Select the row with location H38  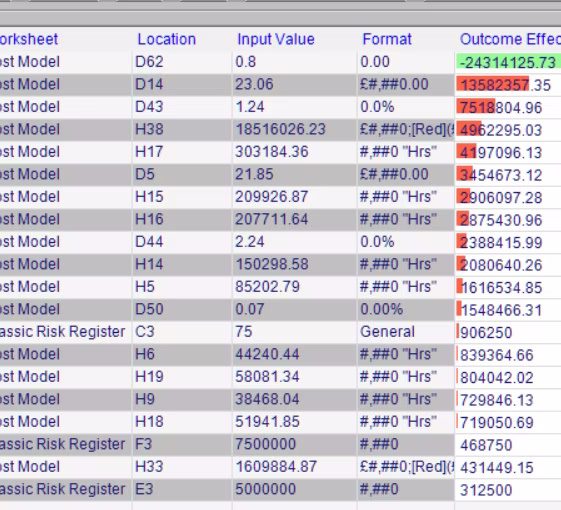(280, 129)
